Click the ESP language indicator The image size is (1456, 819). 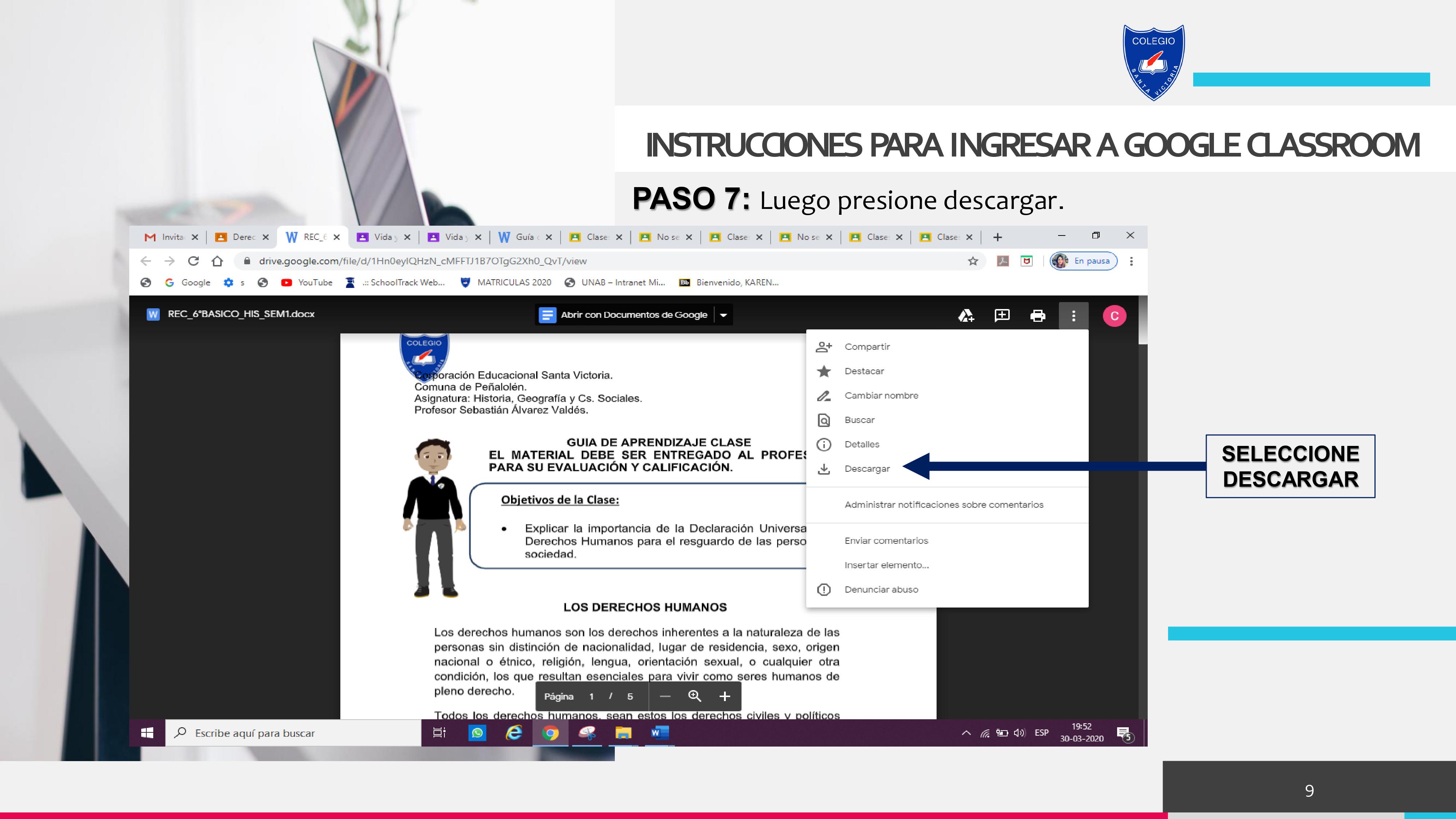coord(1042,732)
